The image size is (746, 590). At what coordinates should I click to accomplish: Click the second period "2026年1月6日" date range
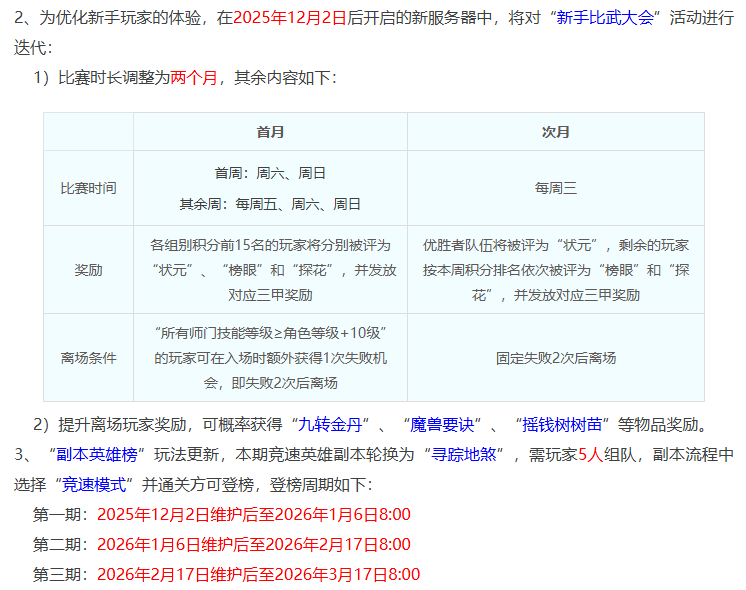(x=254, y=544)
